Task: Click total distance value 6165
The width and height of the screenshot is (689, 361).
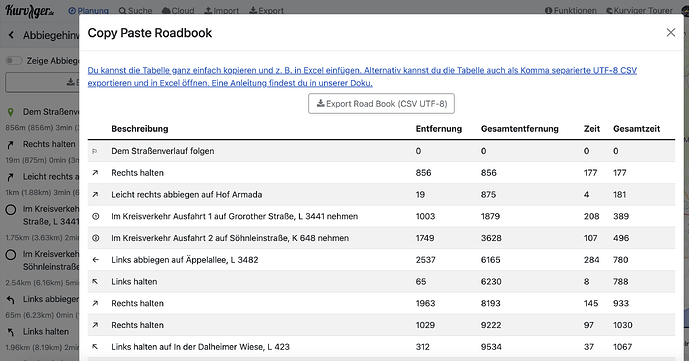Action: 490,260
